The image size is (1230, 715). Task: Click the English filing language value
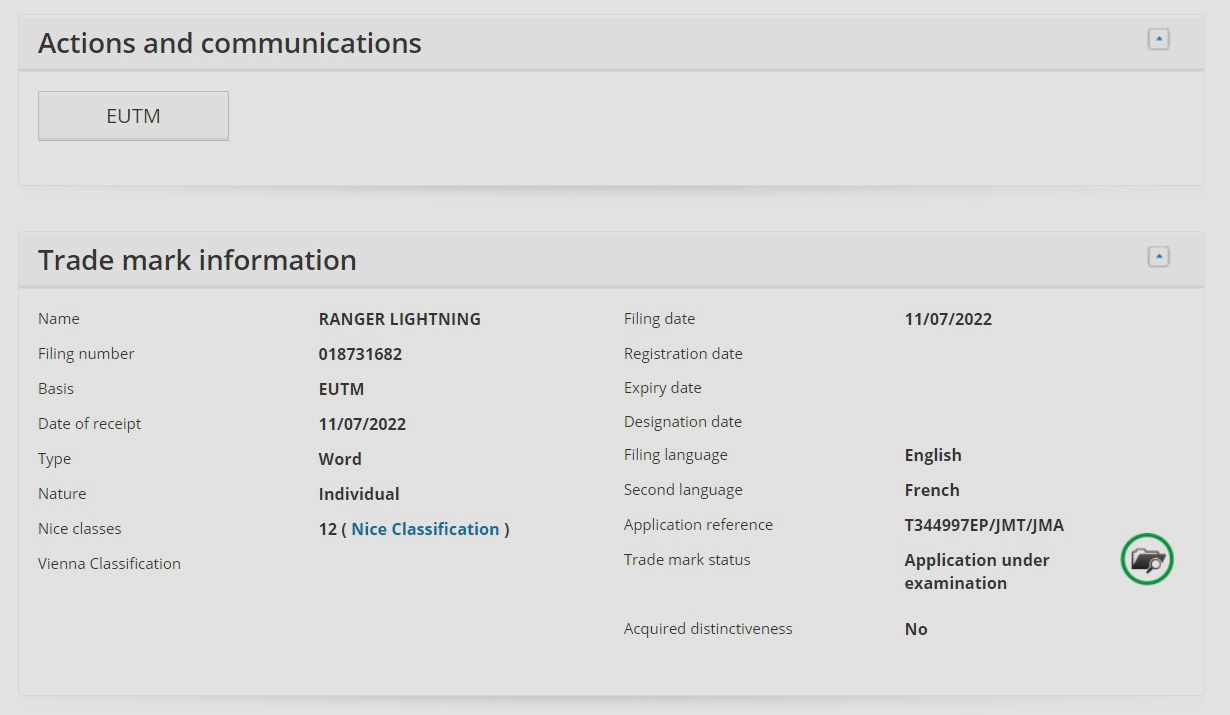933,455
